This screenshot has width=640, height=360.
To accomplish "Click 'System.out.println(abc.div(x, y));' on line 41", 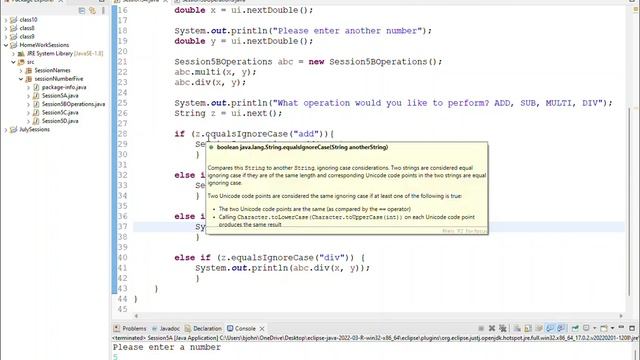I will coord(282,268).
